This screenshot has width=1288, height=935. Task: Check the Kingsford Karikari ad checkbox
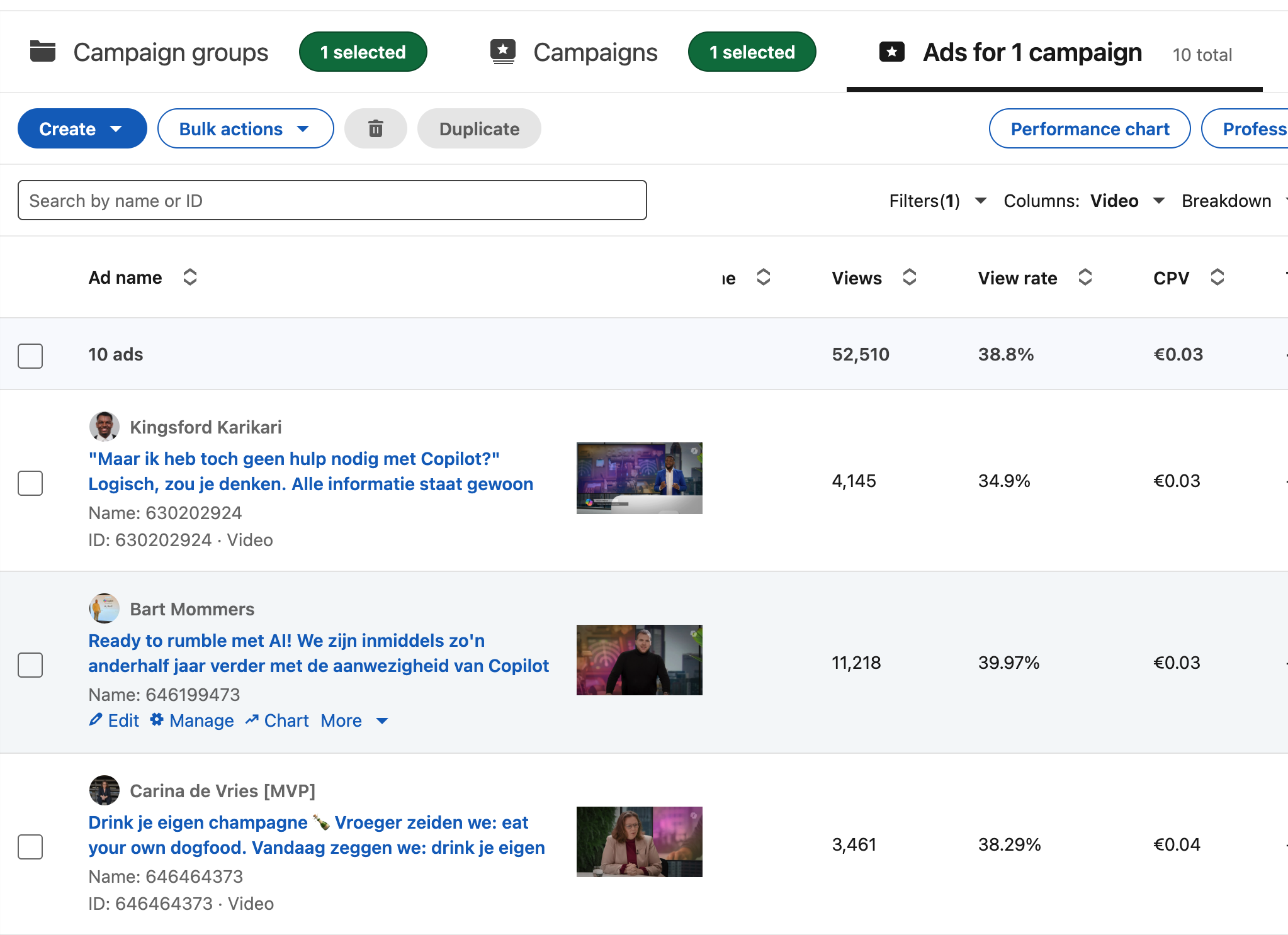(30, 483)
